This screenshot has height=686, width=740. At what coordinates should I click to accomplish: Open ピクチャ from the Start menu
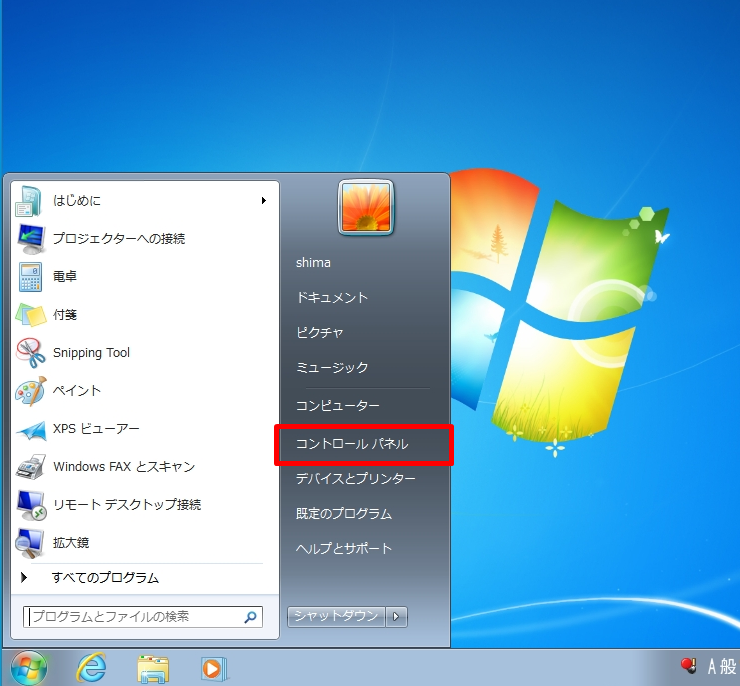click(320, 333)
